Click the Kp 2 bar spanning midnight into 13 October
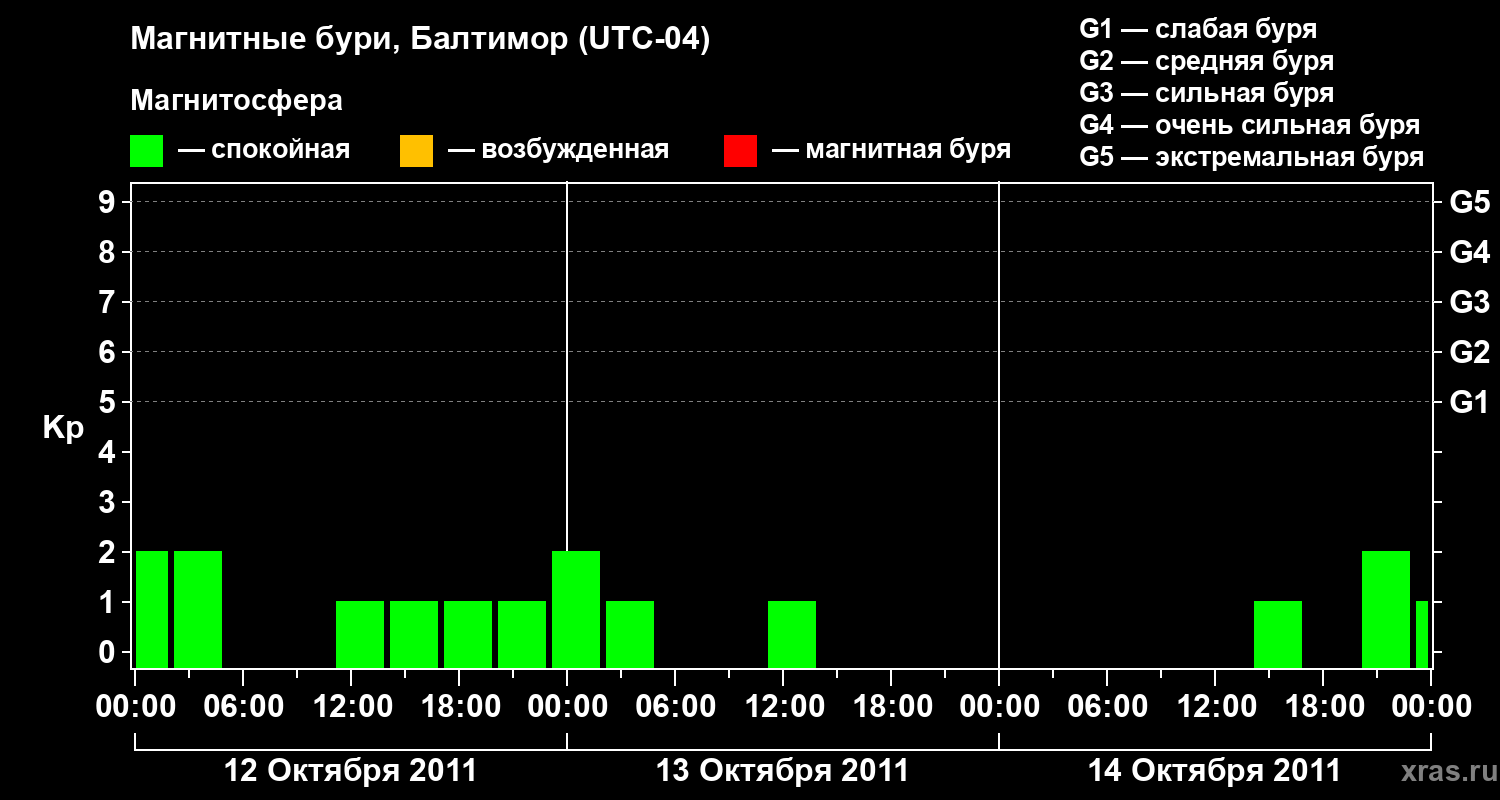Image resolution: width=1500 pixels, height=800 pixels. [576, 609]
